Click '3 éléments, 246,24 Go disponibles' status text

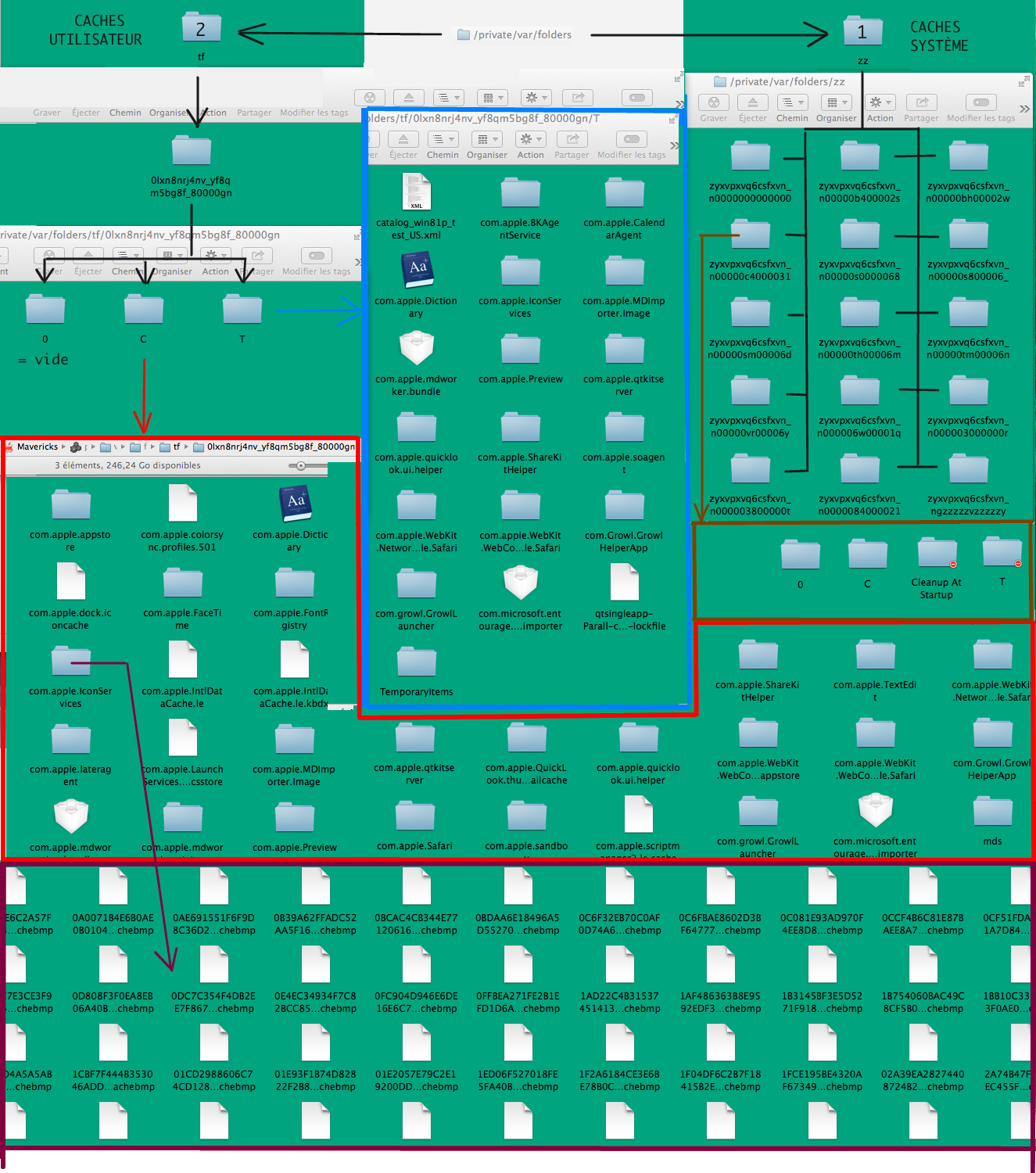pos(127,465)
